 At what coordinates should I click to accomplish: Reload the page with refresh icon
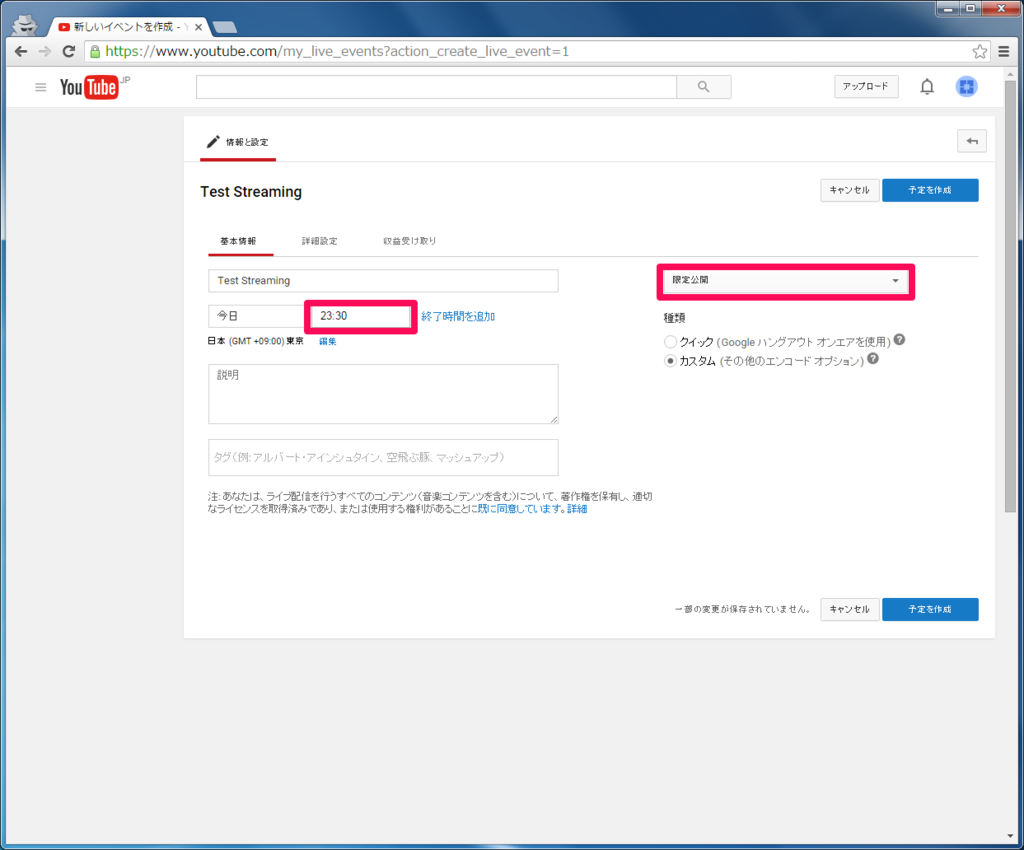[69, 52]
